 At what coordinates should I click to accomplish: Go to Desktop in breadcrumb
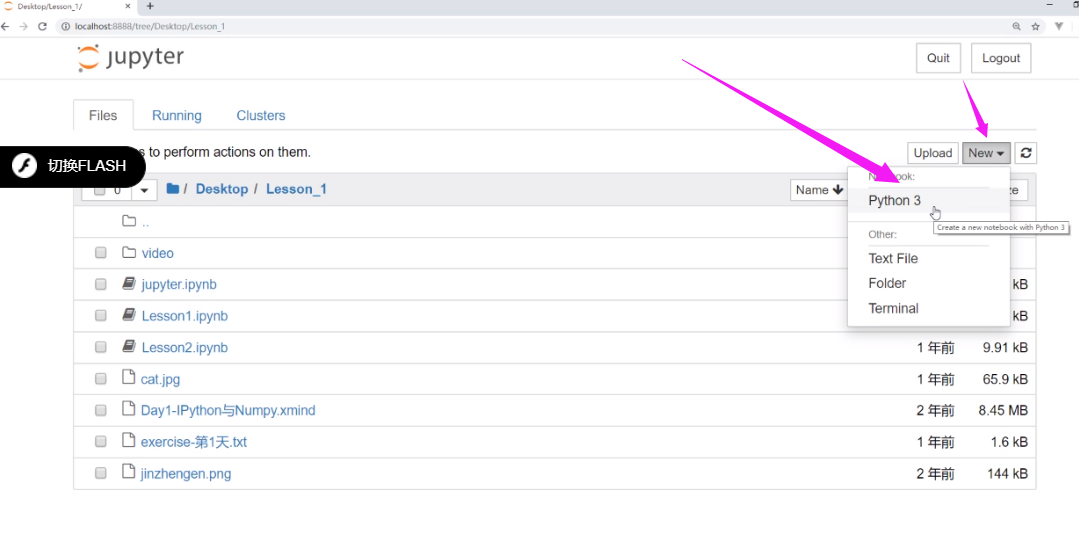tap(222, 189)
